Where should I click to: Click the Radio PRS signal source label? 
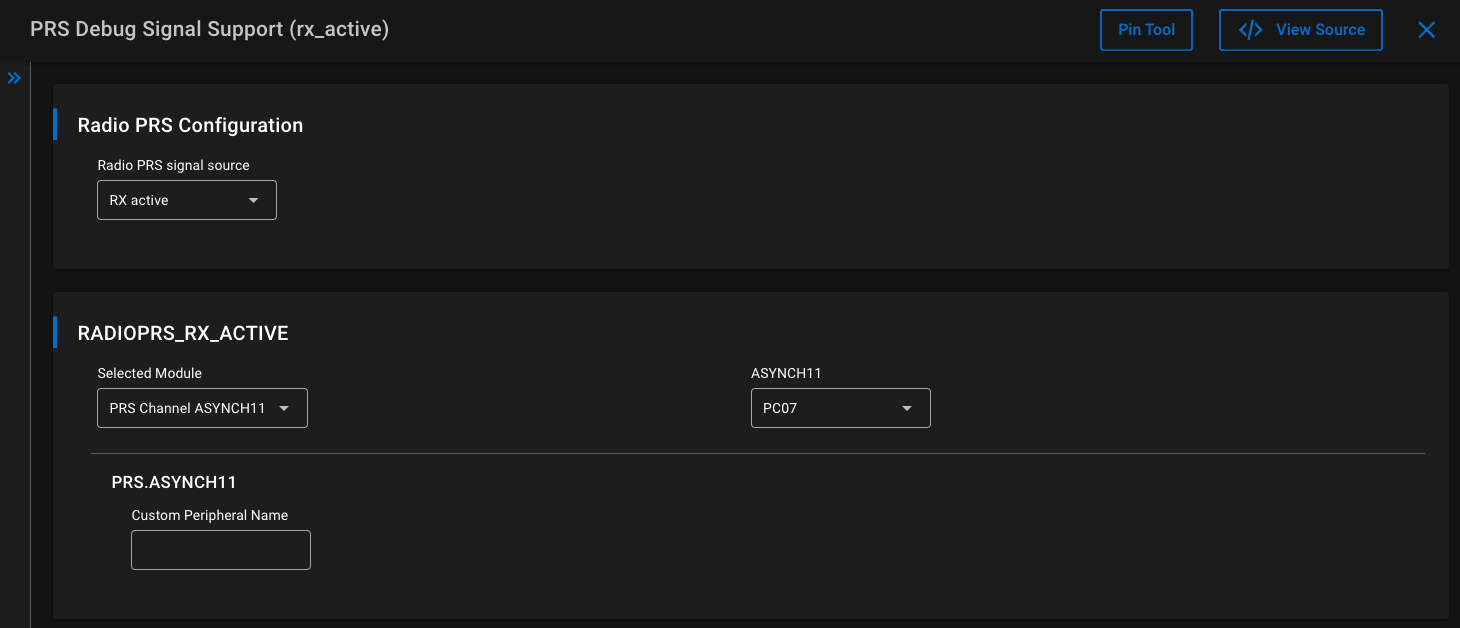173,165
